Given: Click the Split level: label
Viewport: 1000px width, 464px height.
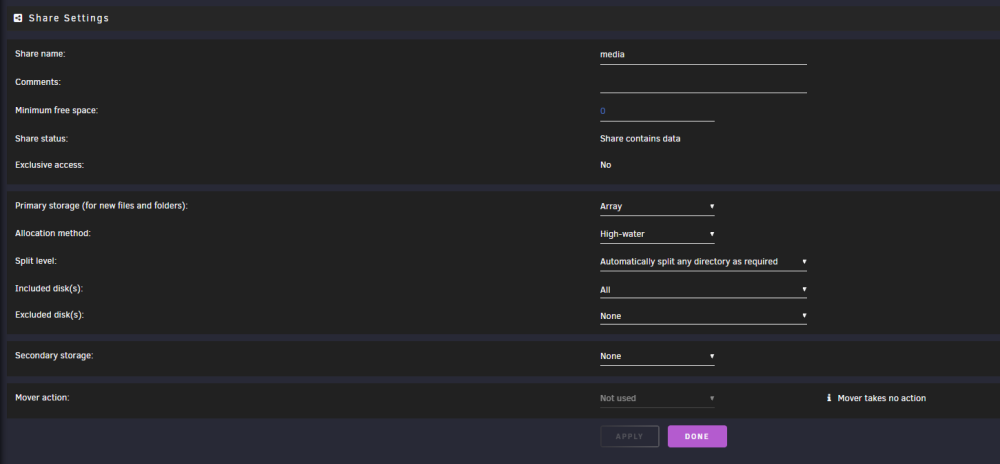Looking at the screenshot, I should (36, 261).
